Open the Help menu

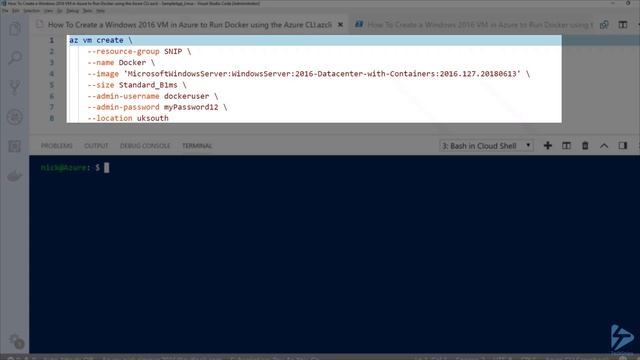click(x=100, y=11)
